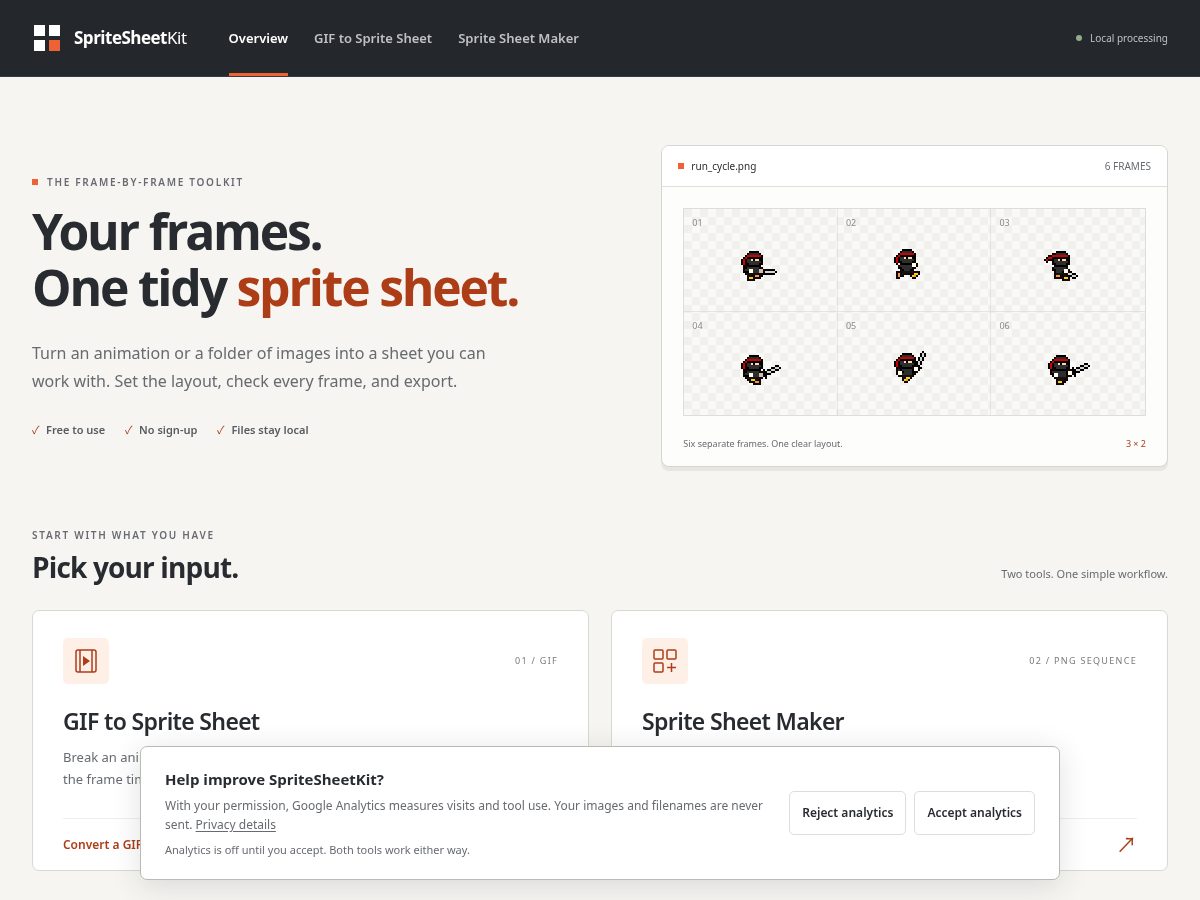Click the Local processing status indicator
Viewport: 1200px width, 900px height.
tap(1121, 38)
